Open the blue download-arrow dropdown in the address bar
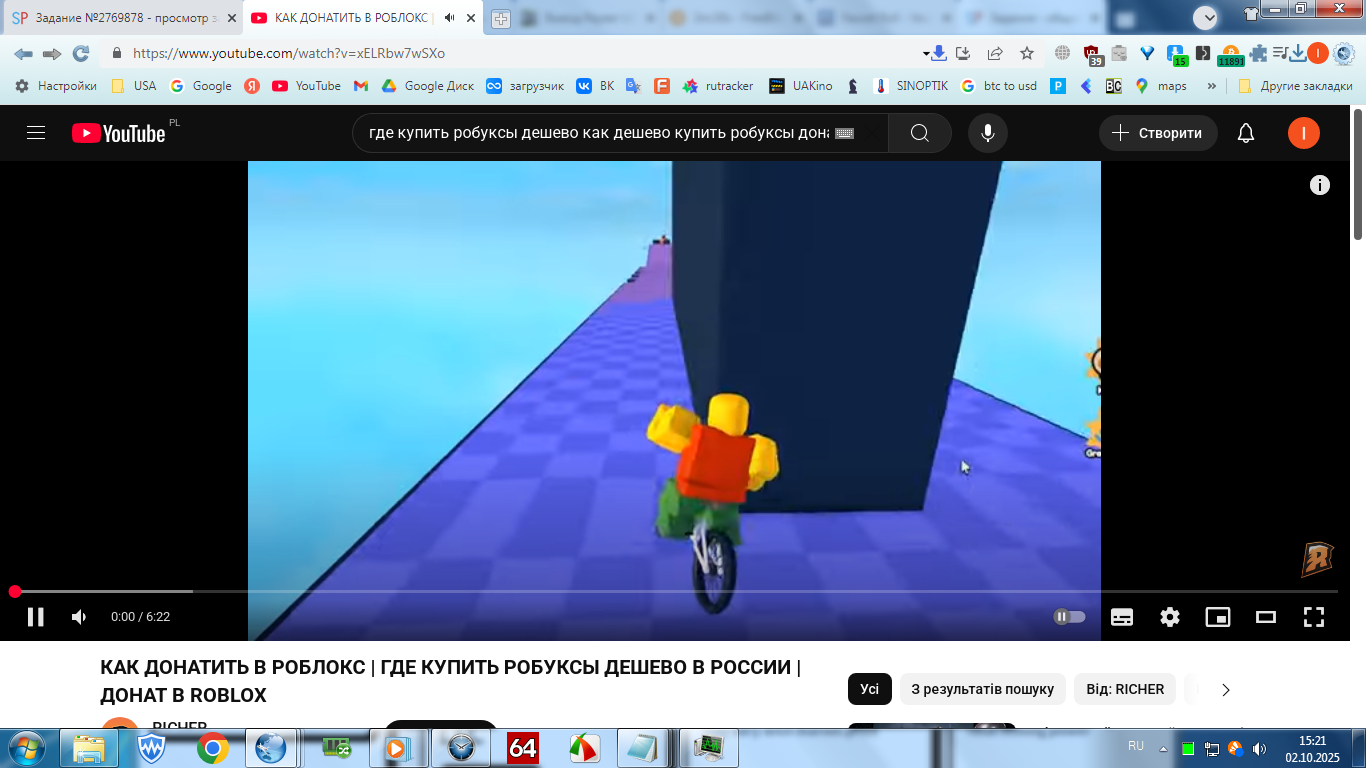This screenshot has width=1366, height=768. [x=936, y=54]
